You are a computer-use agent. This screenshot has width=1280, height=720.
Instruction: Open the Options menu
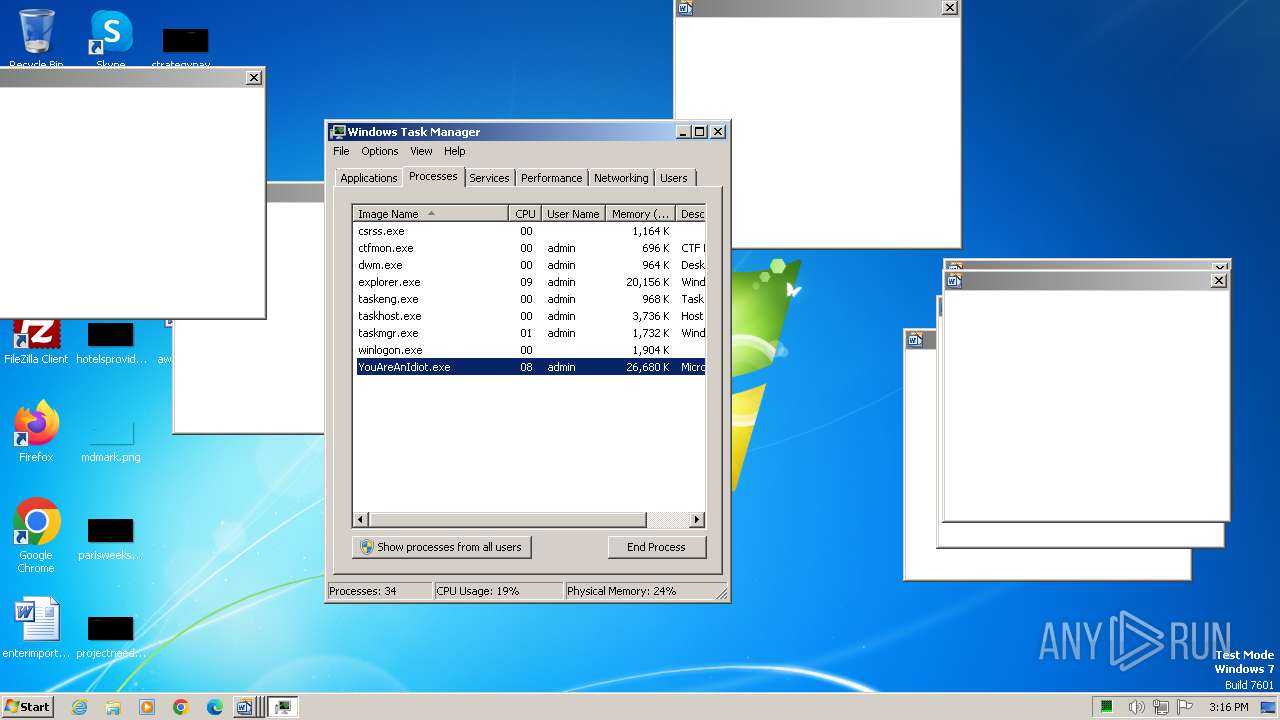[x=380, y=151]
